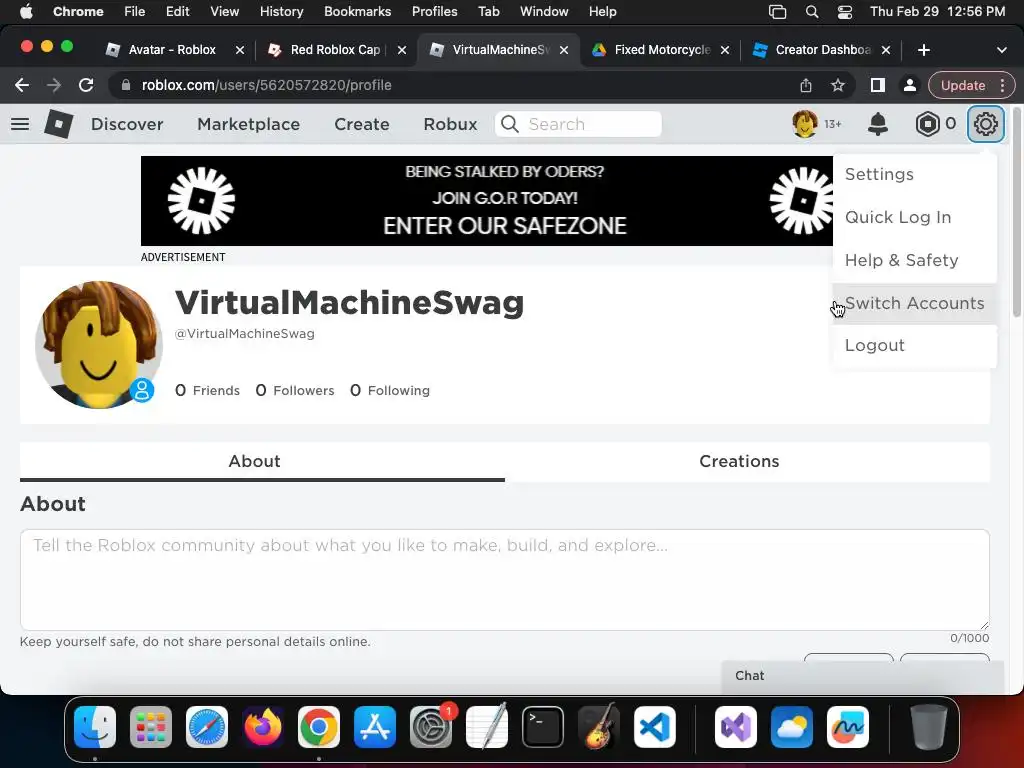Click the Roblox search field
Image resolution: width=1024 pixels, height=768 pixels.
tap(579, 124)
